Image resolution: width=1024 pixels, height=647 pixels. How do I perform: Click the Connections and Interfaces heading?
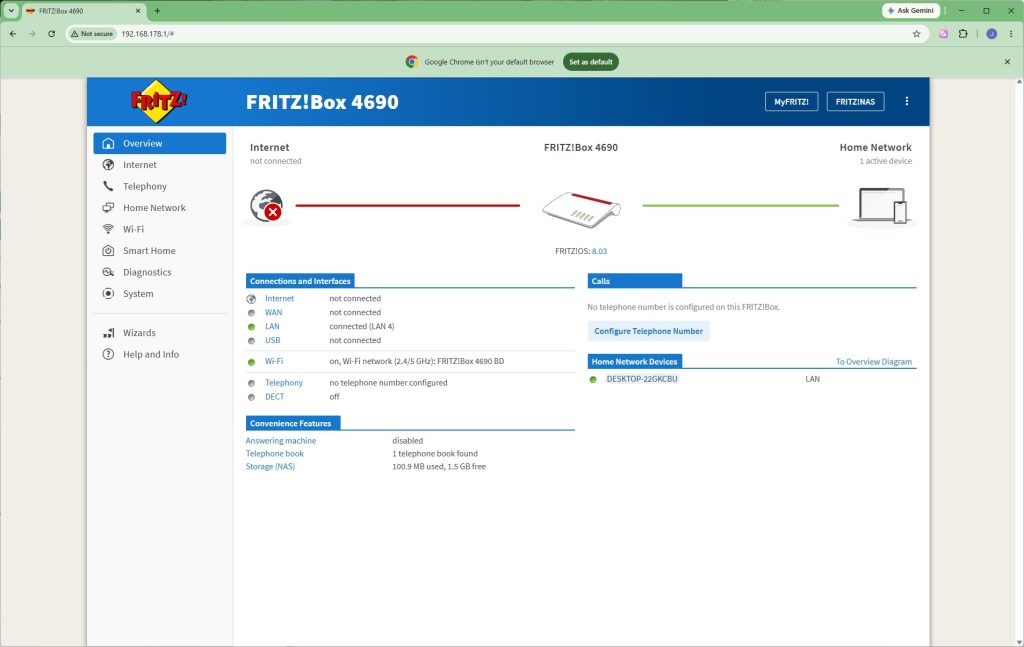point(300,281)
